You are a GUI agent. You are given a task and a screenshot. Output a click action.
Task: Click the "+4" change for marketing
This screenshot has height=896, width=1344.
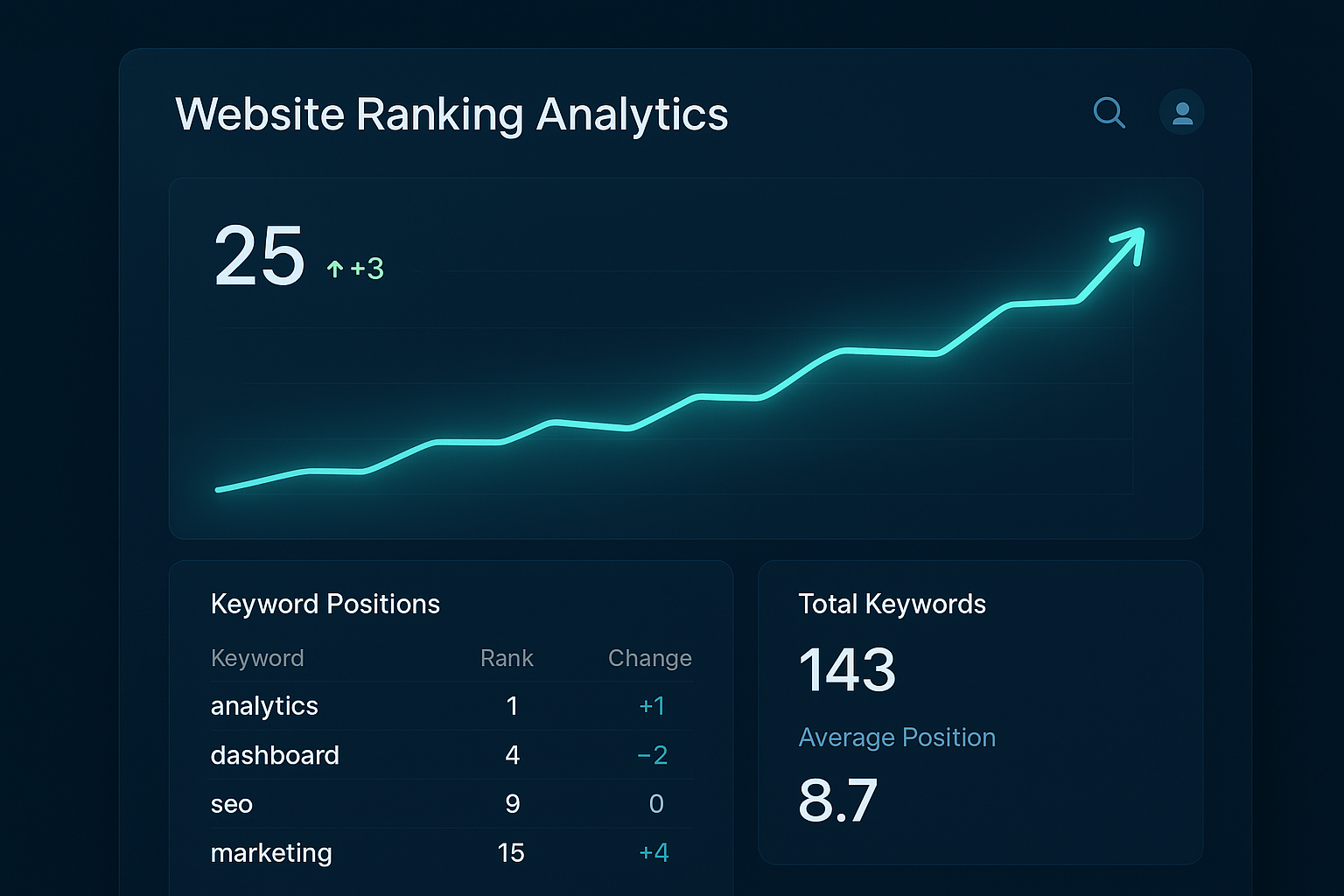(654, 853)
